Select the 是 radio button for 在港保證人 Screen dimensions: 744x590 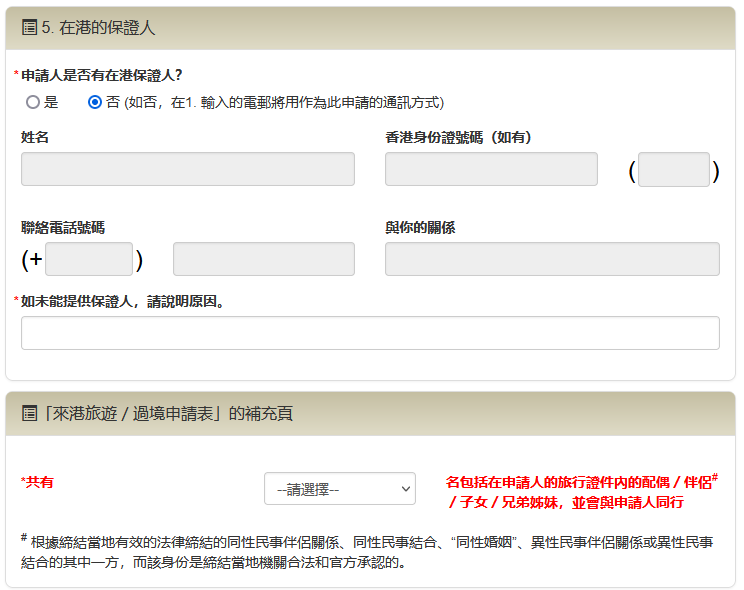point(33,102)
